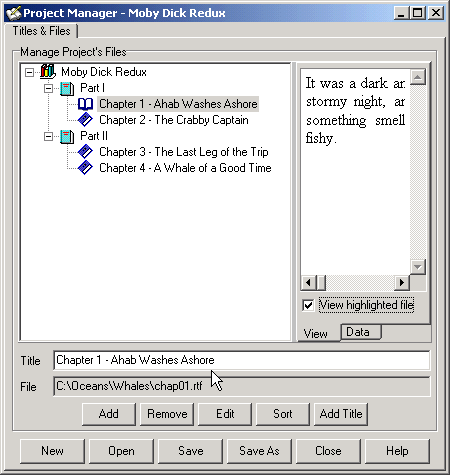The width and height of the screenshot is (450, 475).
Task: Click the Project Manager title bar app icon
Action: click(14, 13)
